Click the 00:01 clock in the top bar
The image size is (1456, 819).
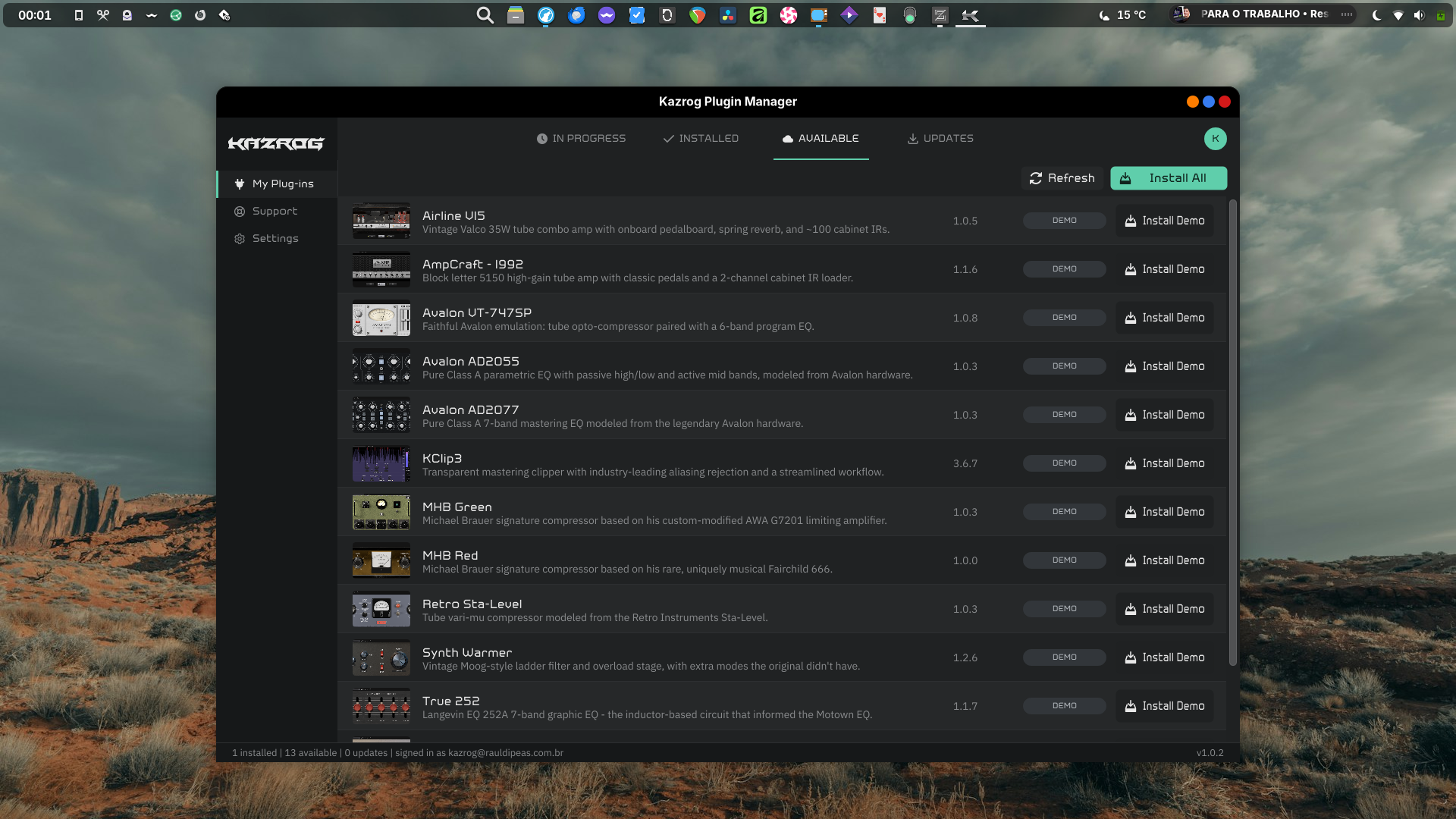coord(35,15)
